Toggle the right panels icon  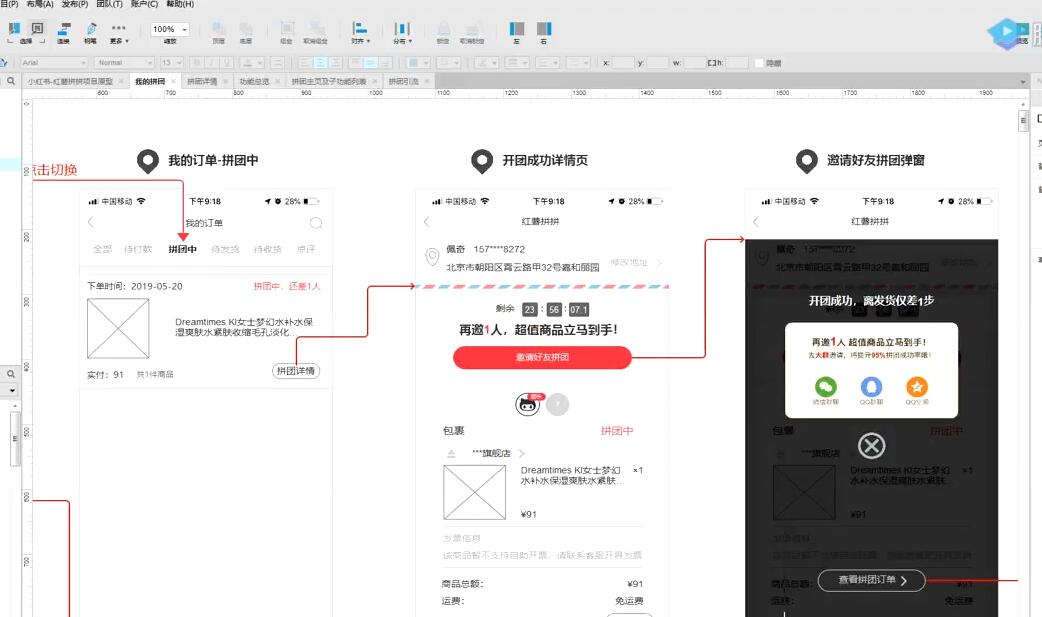[x=544, y=29]
